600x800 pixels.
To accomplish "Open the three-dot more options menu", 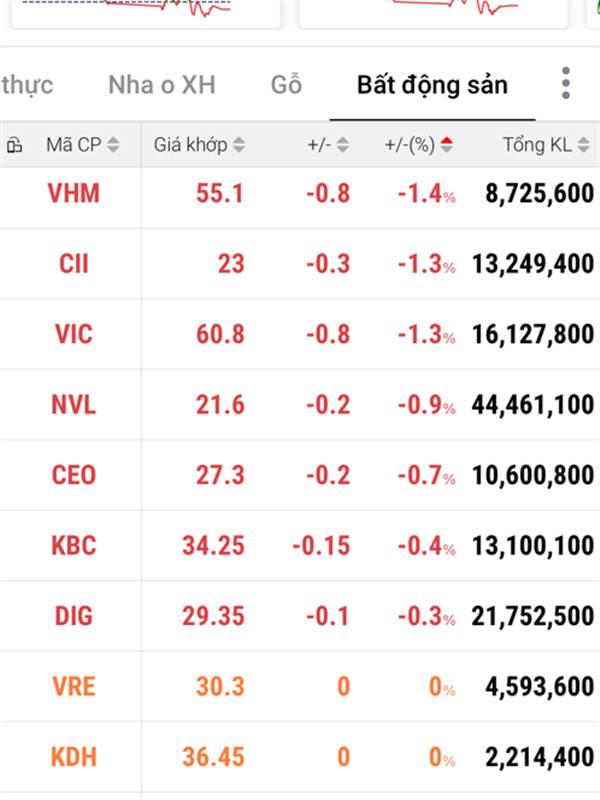I will tap(566, 83).
